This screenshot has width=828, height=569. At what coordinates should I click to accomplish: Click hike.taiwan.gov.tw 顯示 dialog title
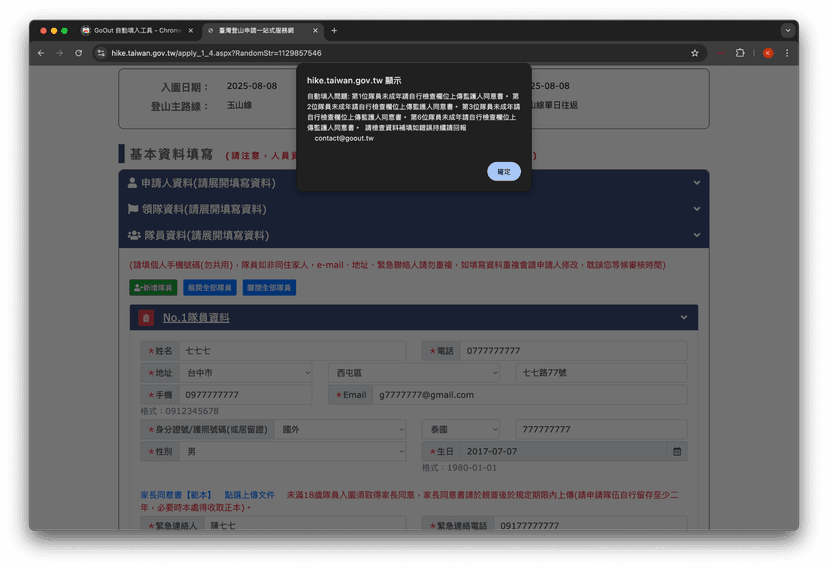354,80
